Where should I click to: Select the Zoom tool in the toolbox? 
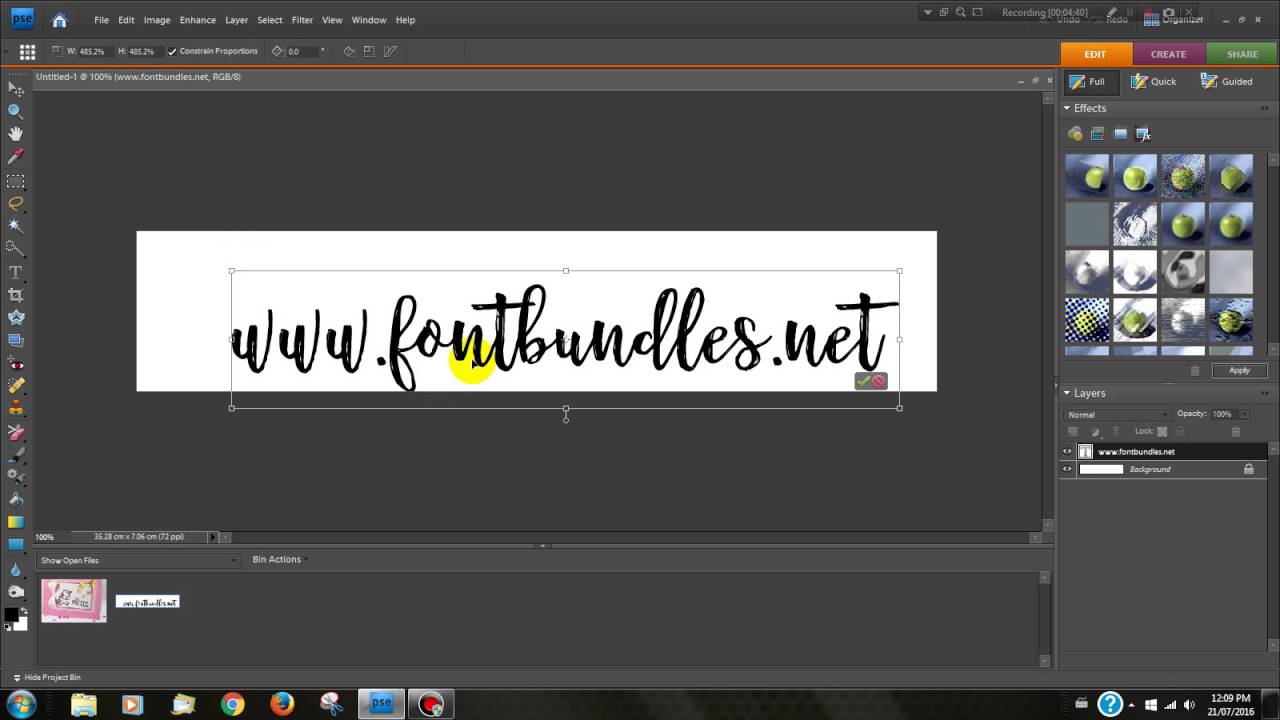[x=16, y=112]
